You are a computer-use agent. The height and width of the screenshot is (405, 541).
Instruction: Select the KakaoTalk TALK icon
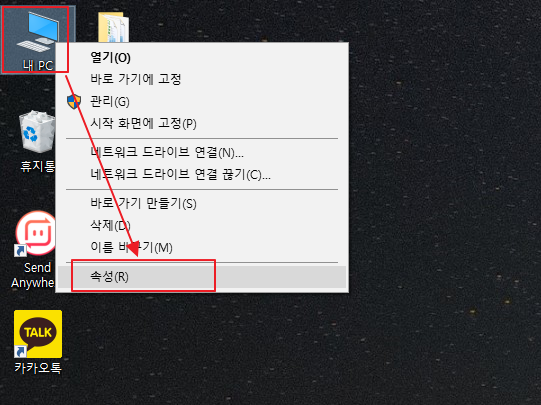click(x=38, y=334)
